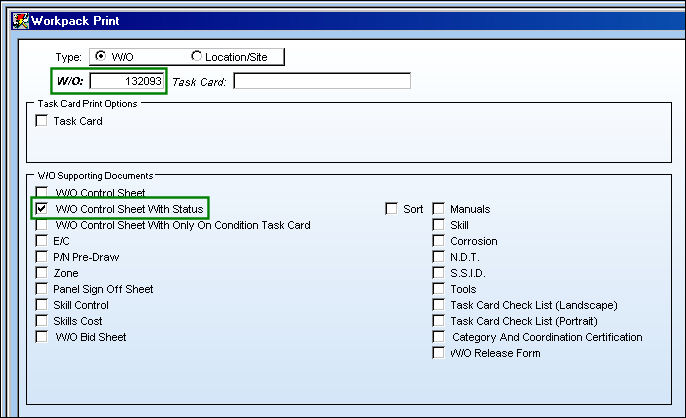
Task: Click the Type: label
Action: tap(68, 57)
